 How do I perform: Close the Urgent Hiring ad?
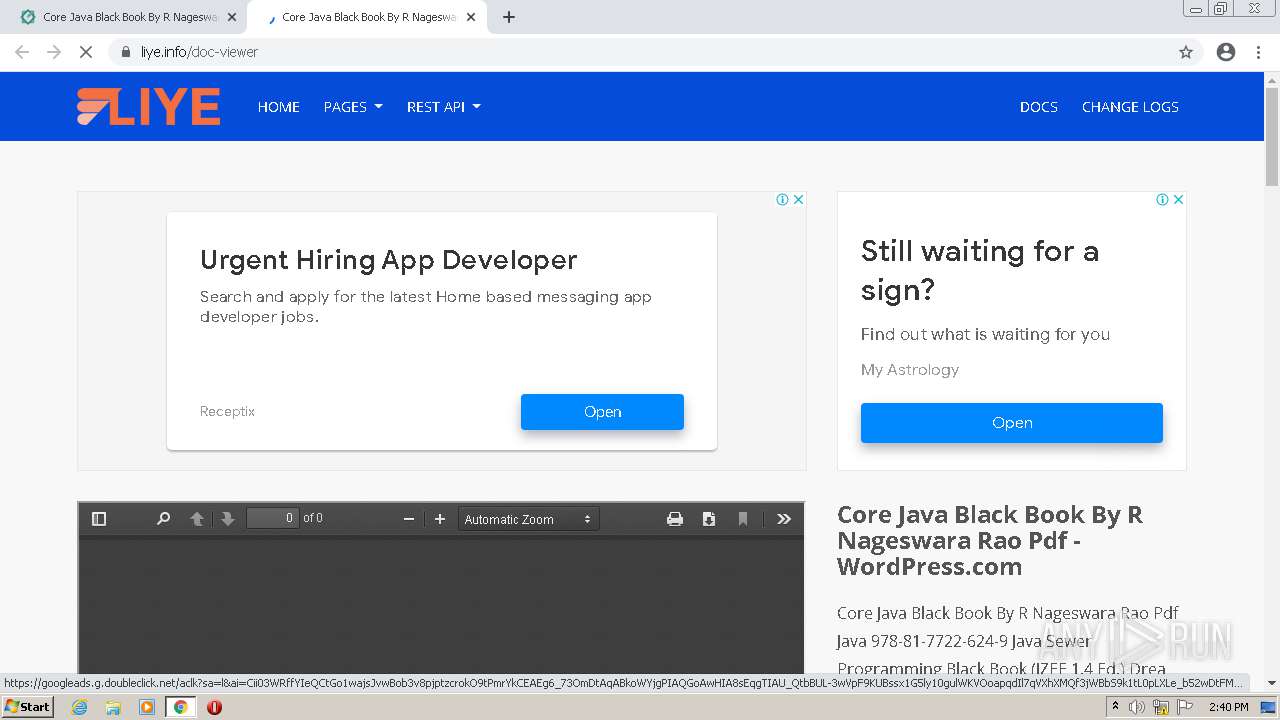coord(799,199)
